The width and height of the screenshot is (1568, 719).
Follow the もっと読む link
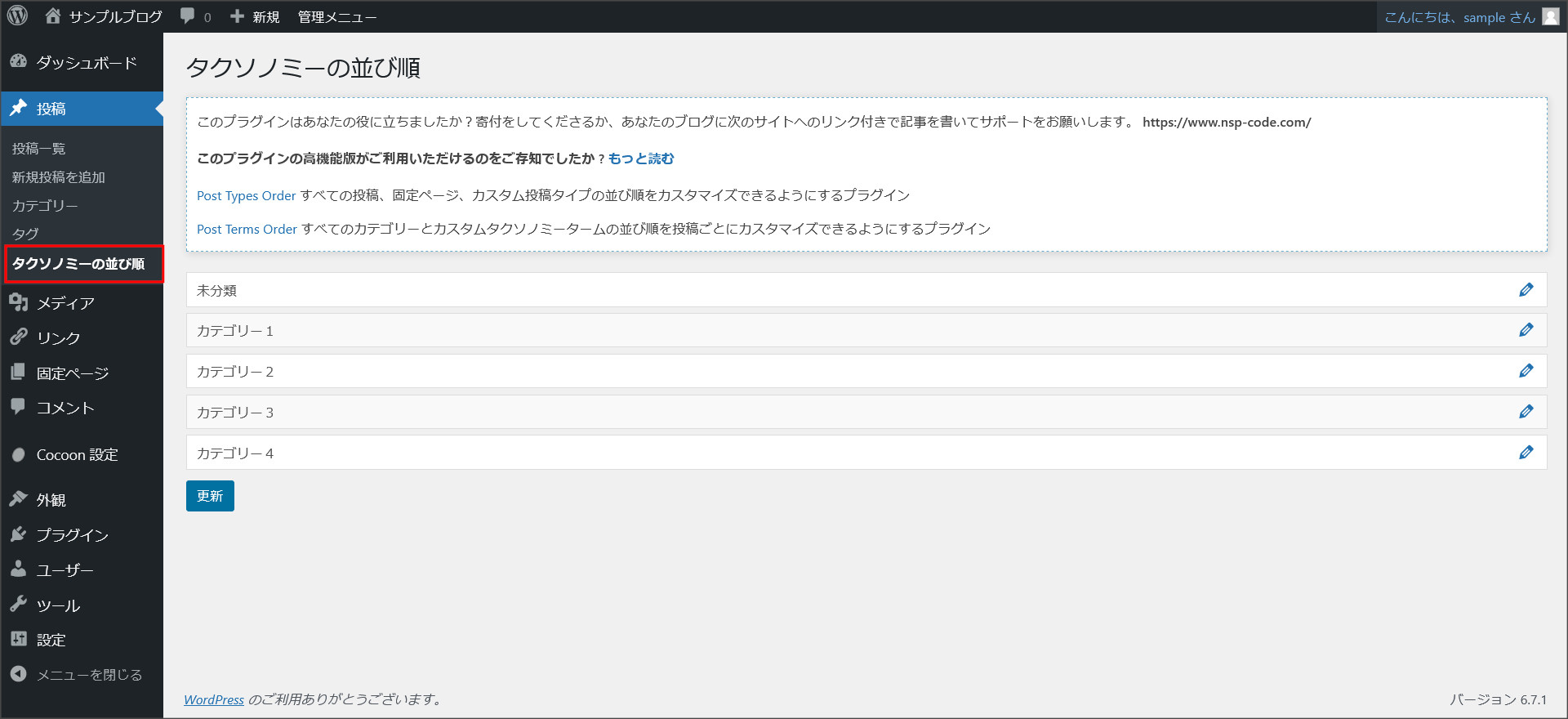coord(641,159)
